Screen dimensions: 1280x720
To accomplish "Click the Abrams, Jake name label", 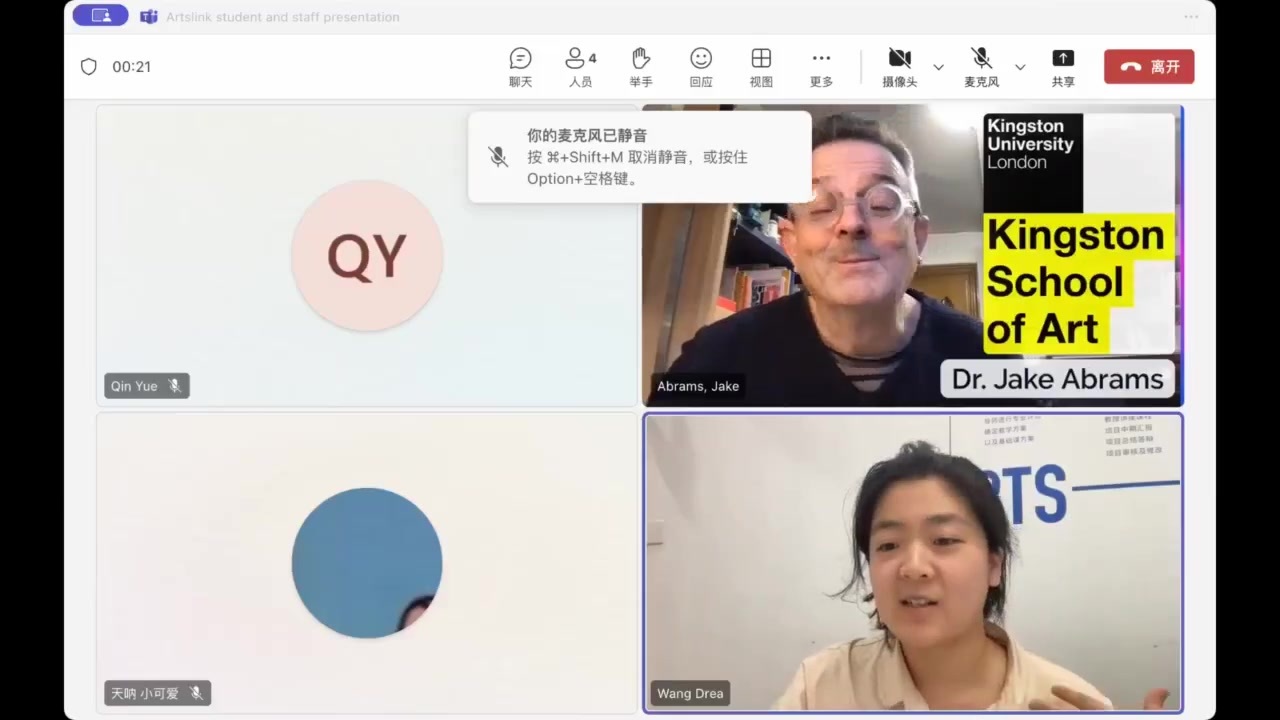I will click(x=698, y=386).
